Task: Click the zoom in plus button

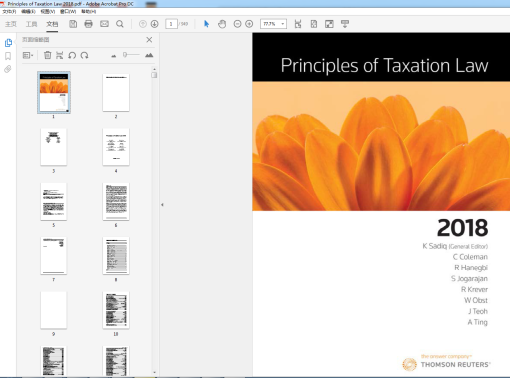Action: point(249,24)
